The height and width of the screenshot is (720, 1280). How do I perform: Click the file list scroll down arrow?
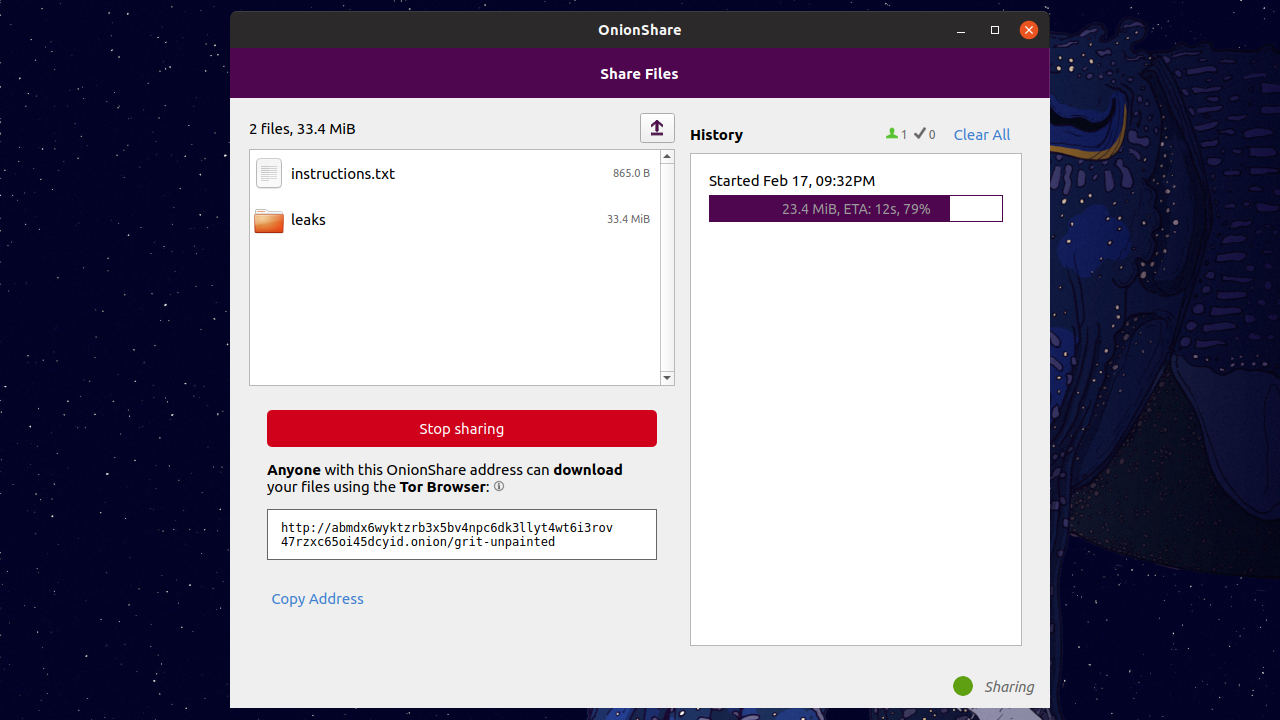[668, 378]
